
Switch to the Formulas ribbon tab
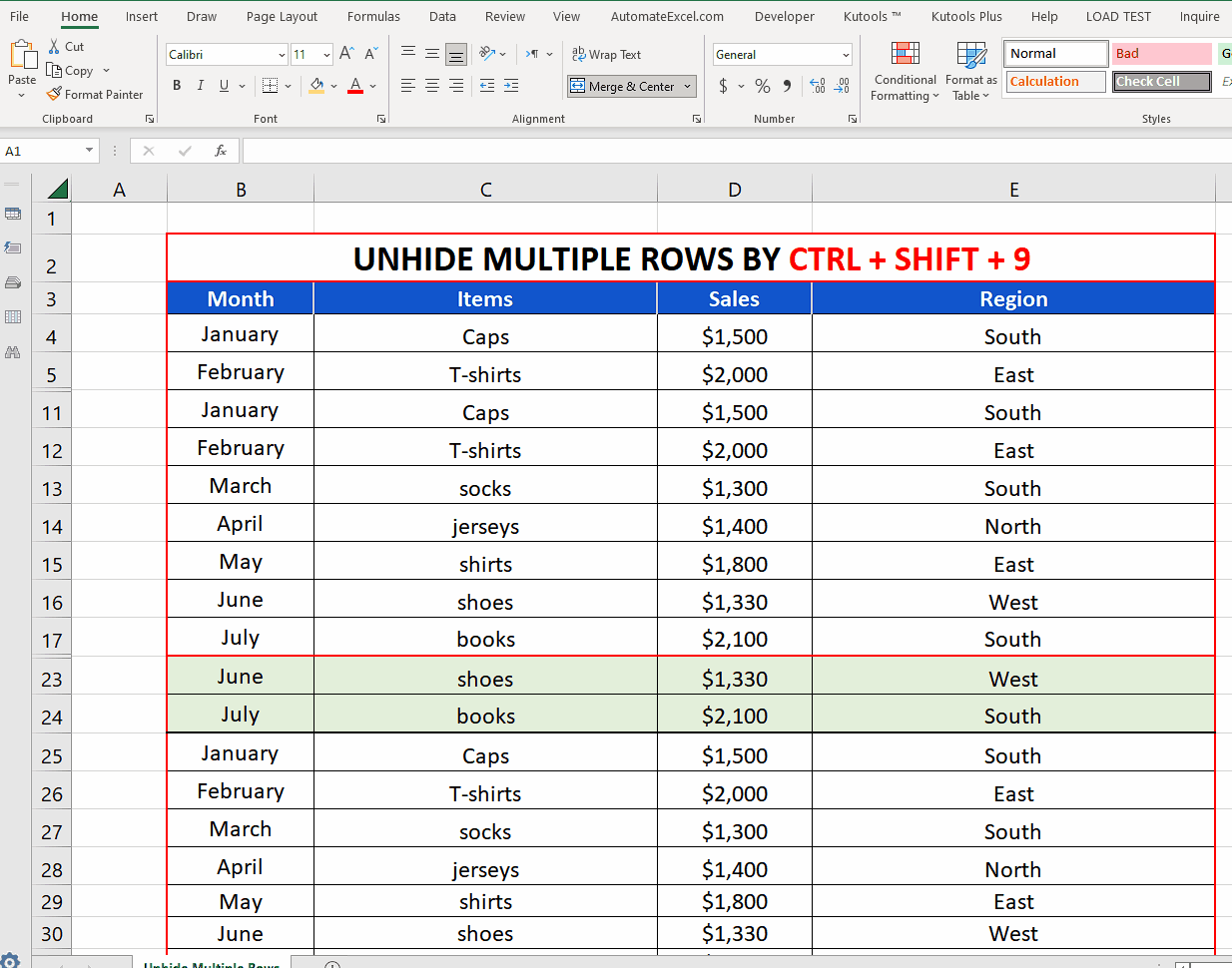click(x=373, y=16)
